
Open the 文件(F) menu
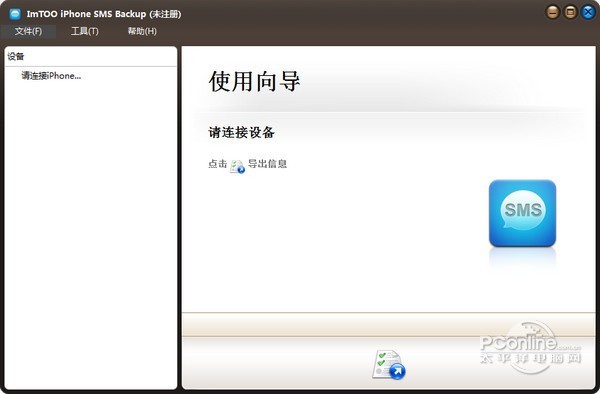[28, 31]
